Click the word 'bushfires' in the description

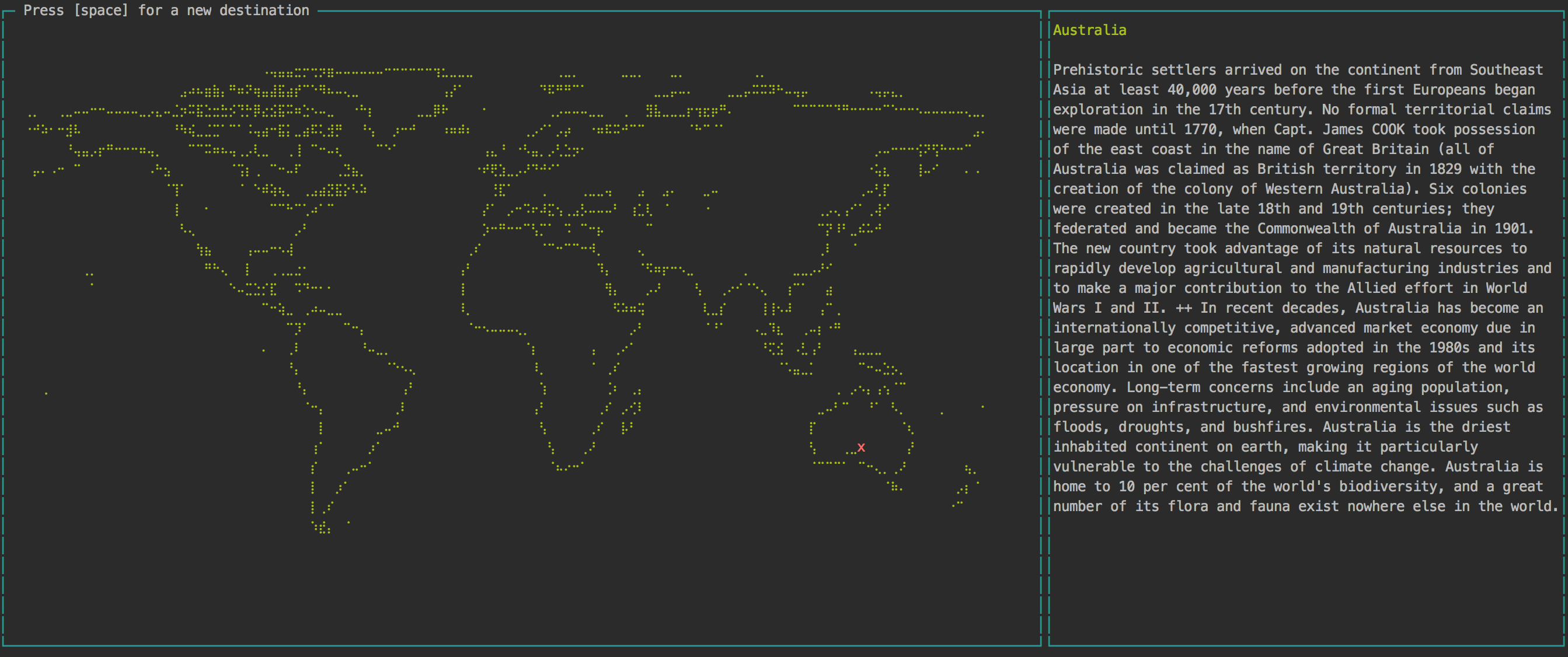[x=1269, y=427]
